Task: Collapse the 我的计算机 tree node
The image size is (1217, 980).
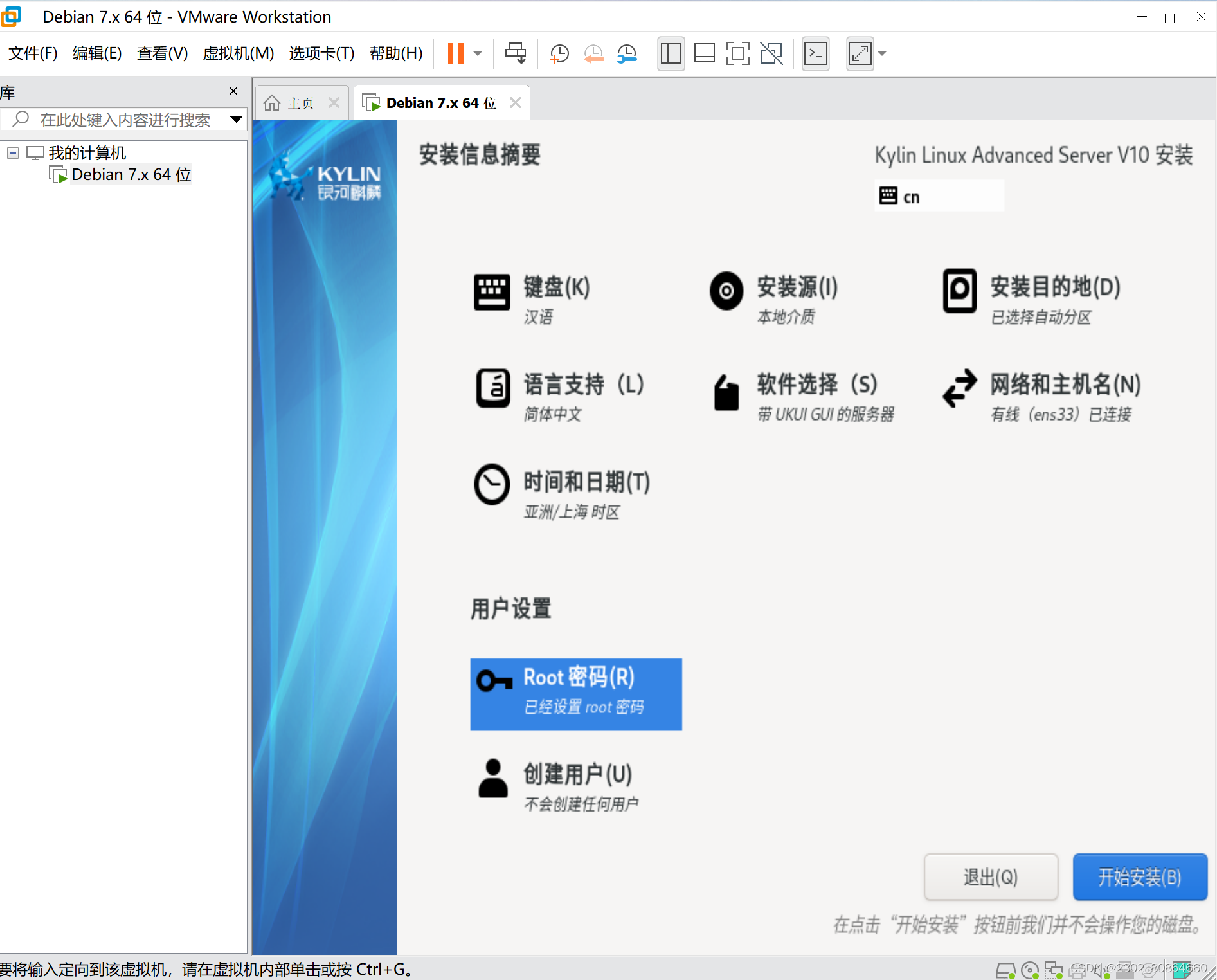Action: pyautogui.click(x=13, y=153)
